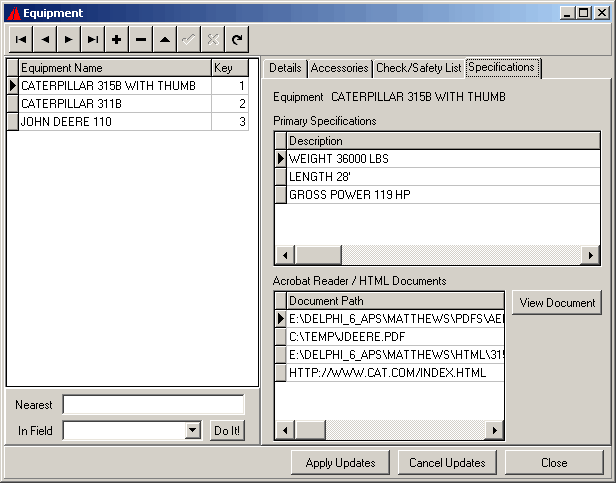Open the In Field dropdown arrow

[x=192, y=430]
